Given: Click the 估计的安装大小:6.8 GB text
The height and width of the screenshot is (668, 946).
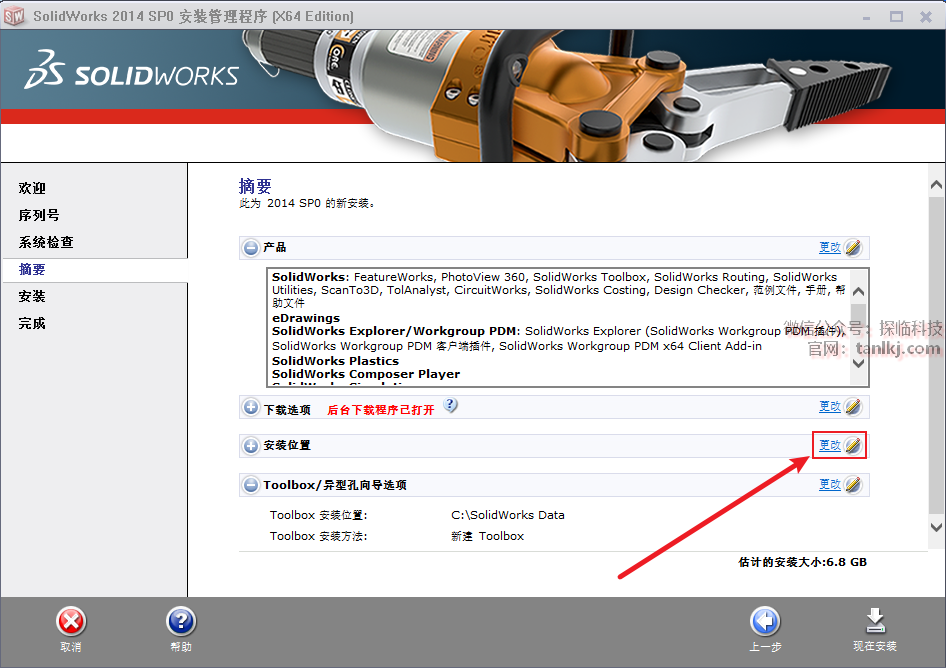Looking at the screenshot, I should pyautogui.click(x=802, y=562).
